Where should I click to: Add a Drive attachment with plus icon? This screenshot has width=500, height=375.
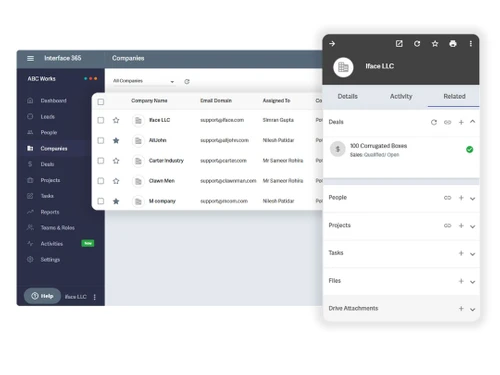point(461,309)
